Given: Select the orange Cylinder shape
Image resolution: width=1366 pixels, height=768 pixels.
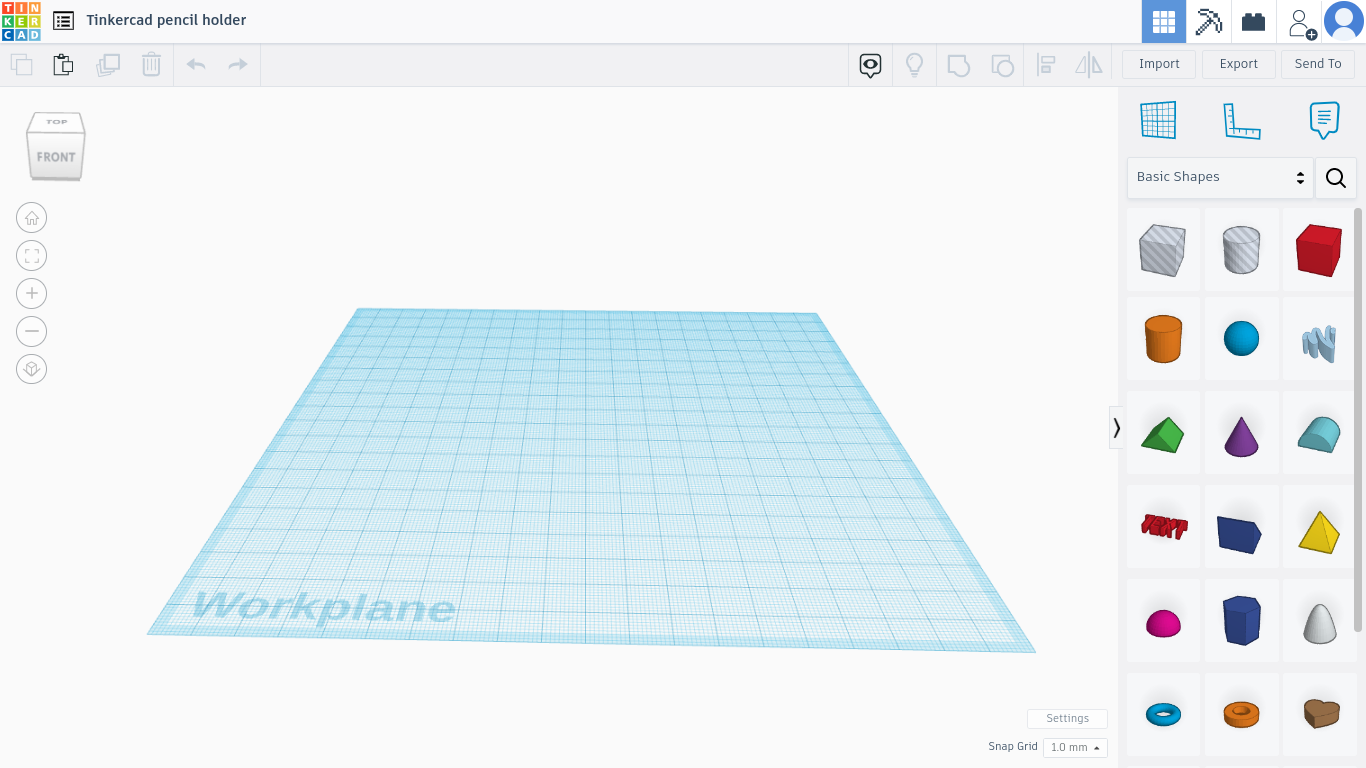Looking at the screenshot, I should pos(1163,338).
